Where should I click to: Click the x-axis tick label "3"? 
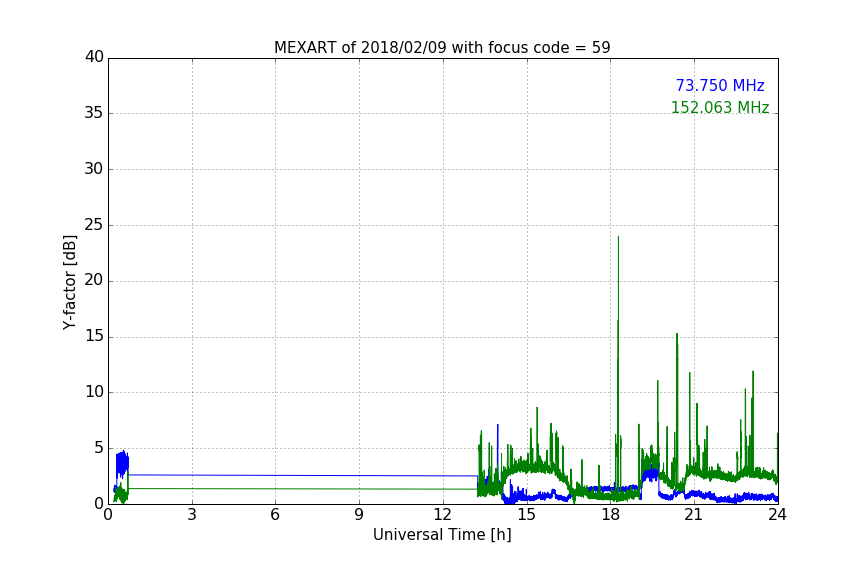coord(192,515)
